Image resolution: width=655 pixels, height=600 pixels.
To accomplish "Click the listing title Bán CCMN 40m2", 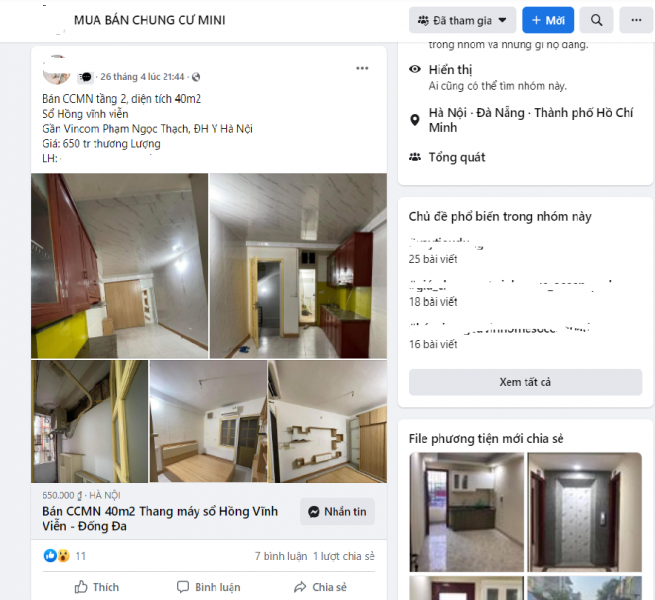I will [x=160, y=519].
